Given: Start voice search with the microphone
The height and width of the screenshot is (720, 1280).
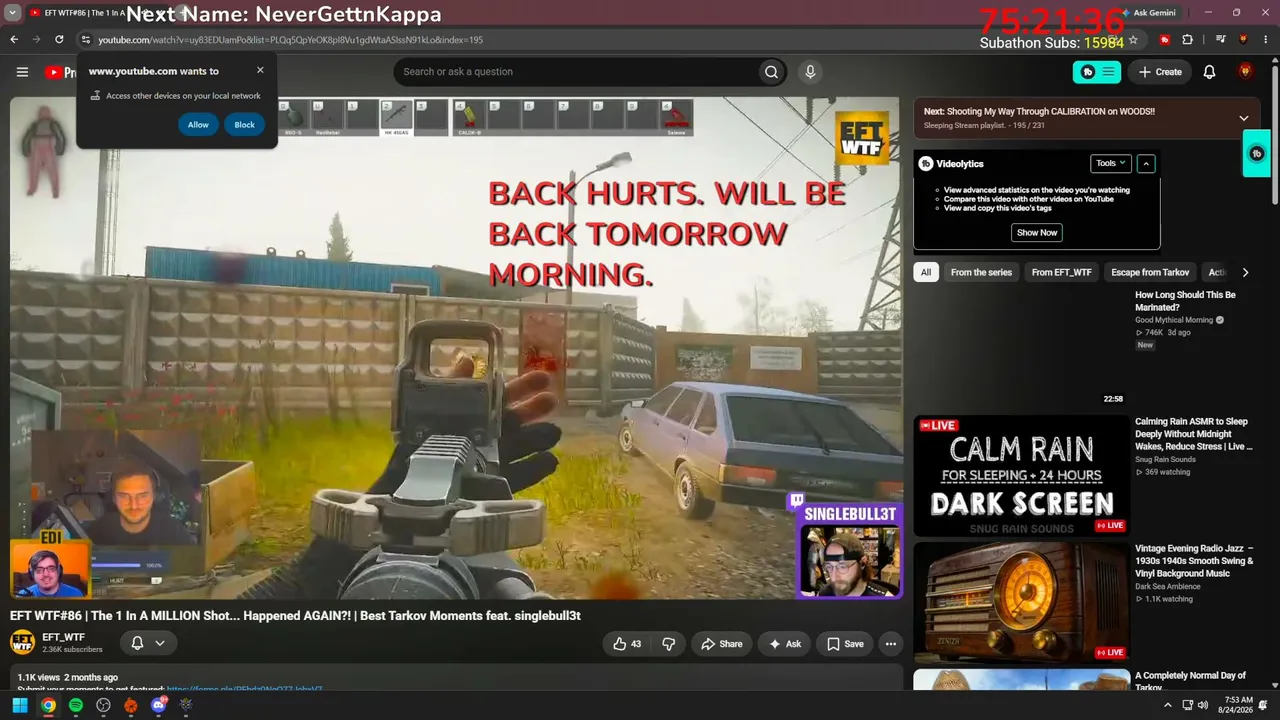Looking at the screenshot, I should (x=810, y=72).
